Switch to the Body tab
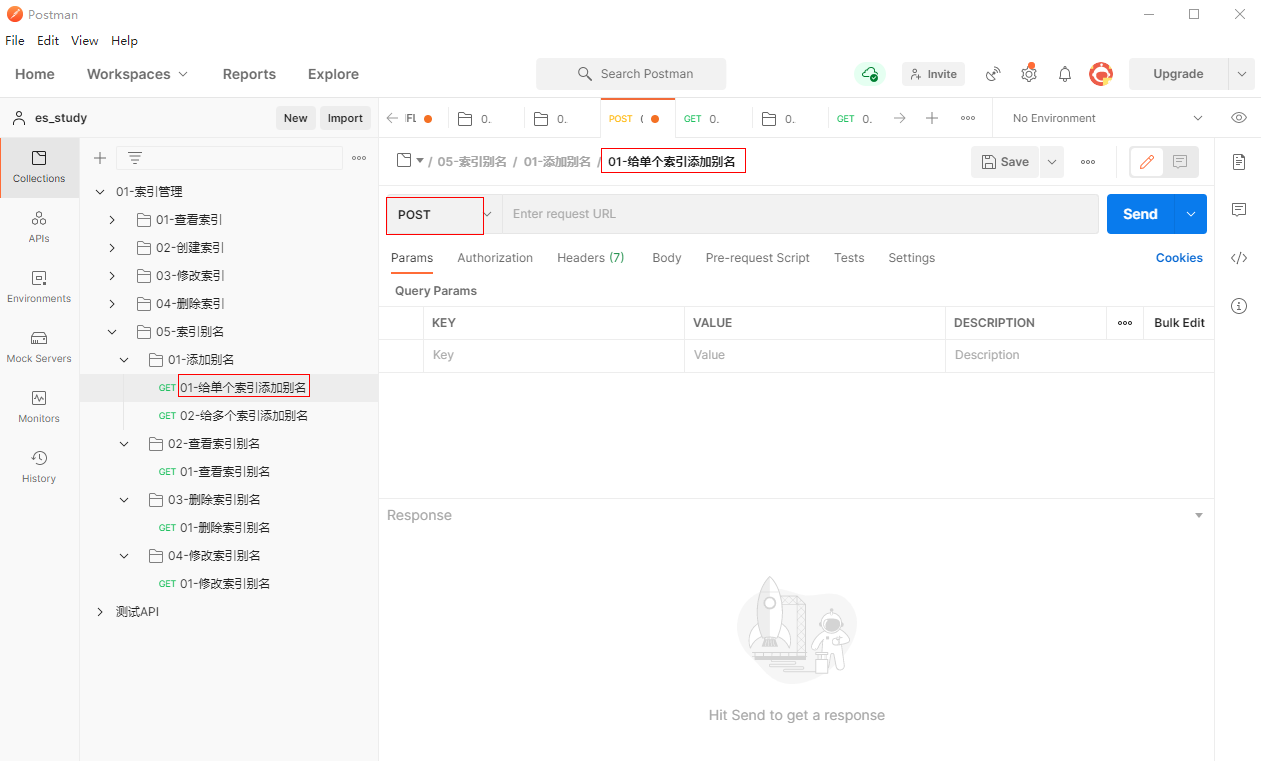The width and height of the screenshot is (1261, 761). 666,258
